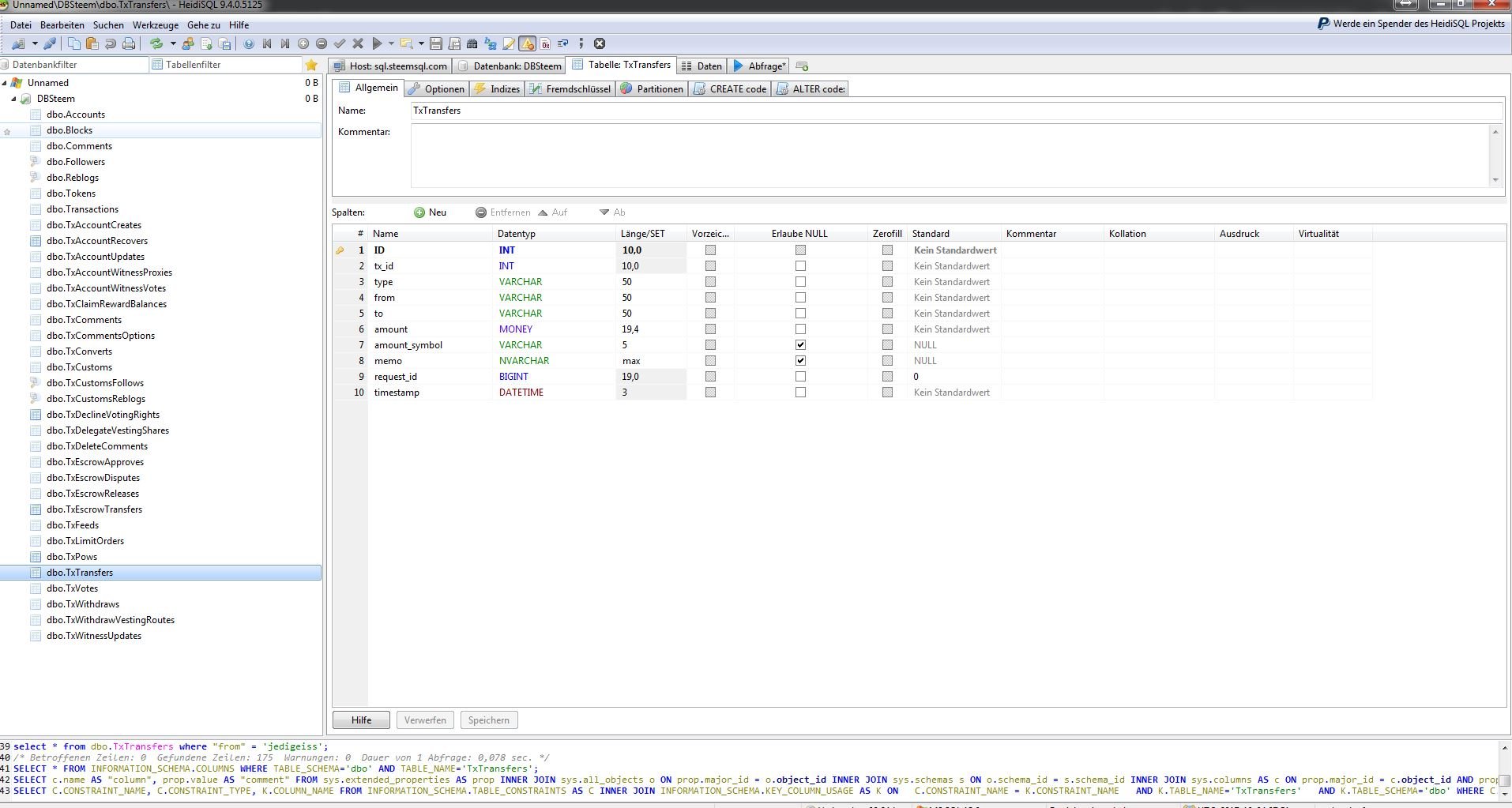Toggle unsigned checkbox for ID column
The width and height of the screenshot is (1512, 808).
click(710, 250)
